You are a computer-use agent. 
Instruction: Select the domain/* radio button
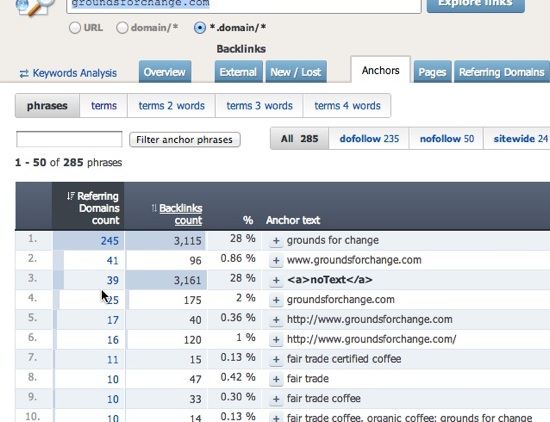tap(122, 28)
